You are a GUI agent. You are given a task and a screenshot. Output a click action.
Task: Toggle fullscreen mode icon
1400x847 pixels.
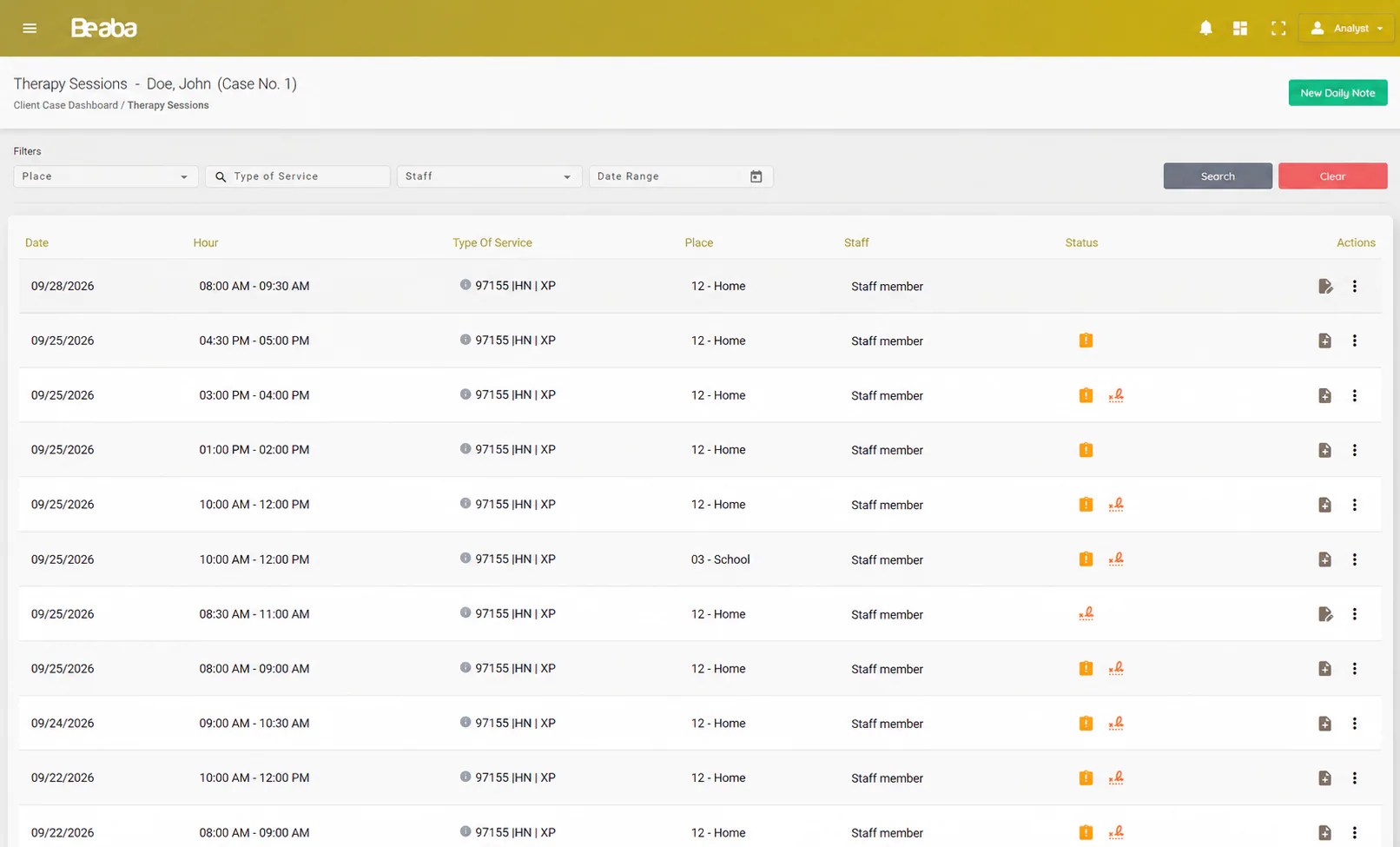click(1278, 28)
